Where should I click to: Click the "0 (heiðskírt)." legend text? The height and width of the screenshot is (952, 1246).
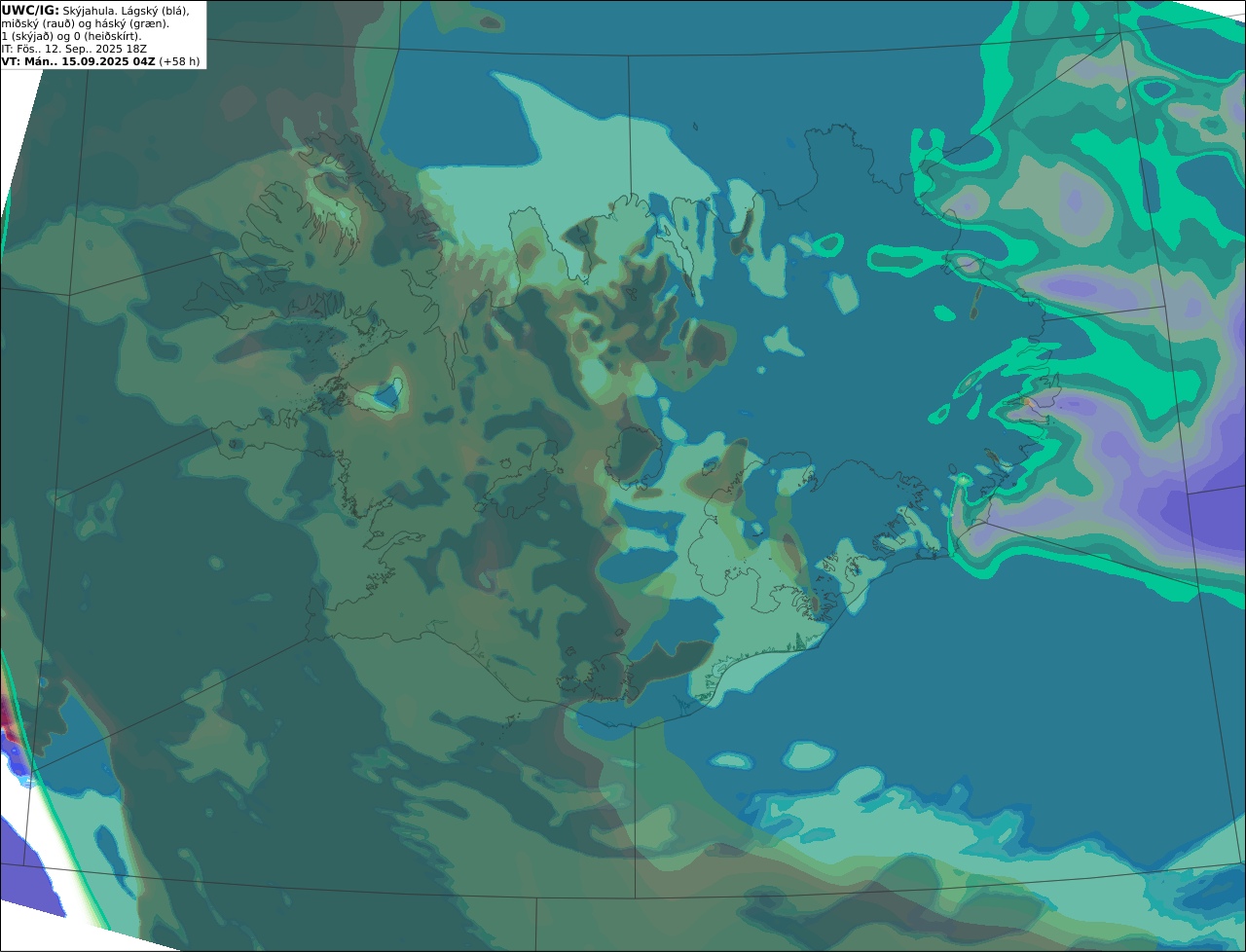click(107, 36)
